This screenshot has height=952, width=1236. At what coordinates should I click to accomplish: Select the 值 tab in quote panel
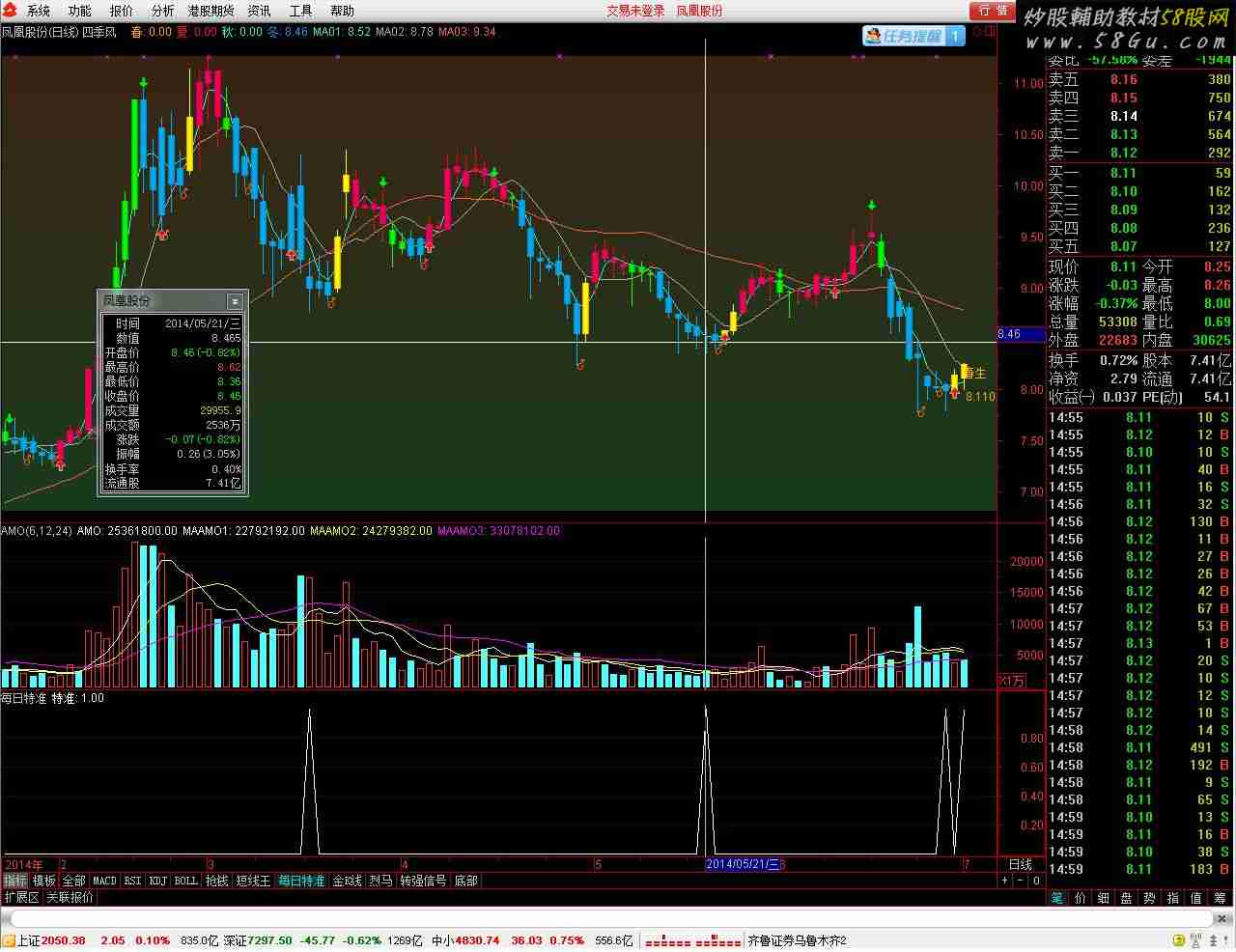1196,898
